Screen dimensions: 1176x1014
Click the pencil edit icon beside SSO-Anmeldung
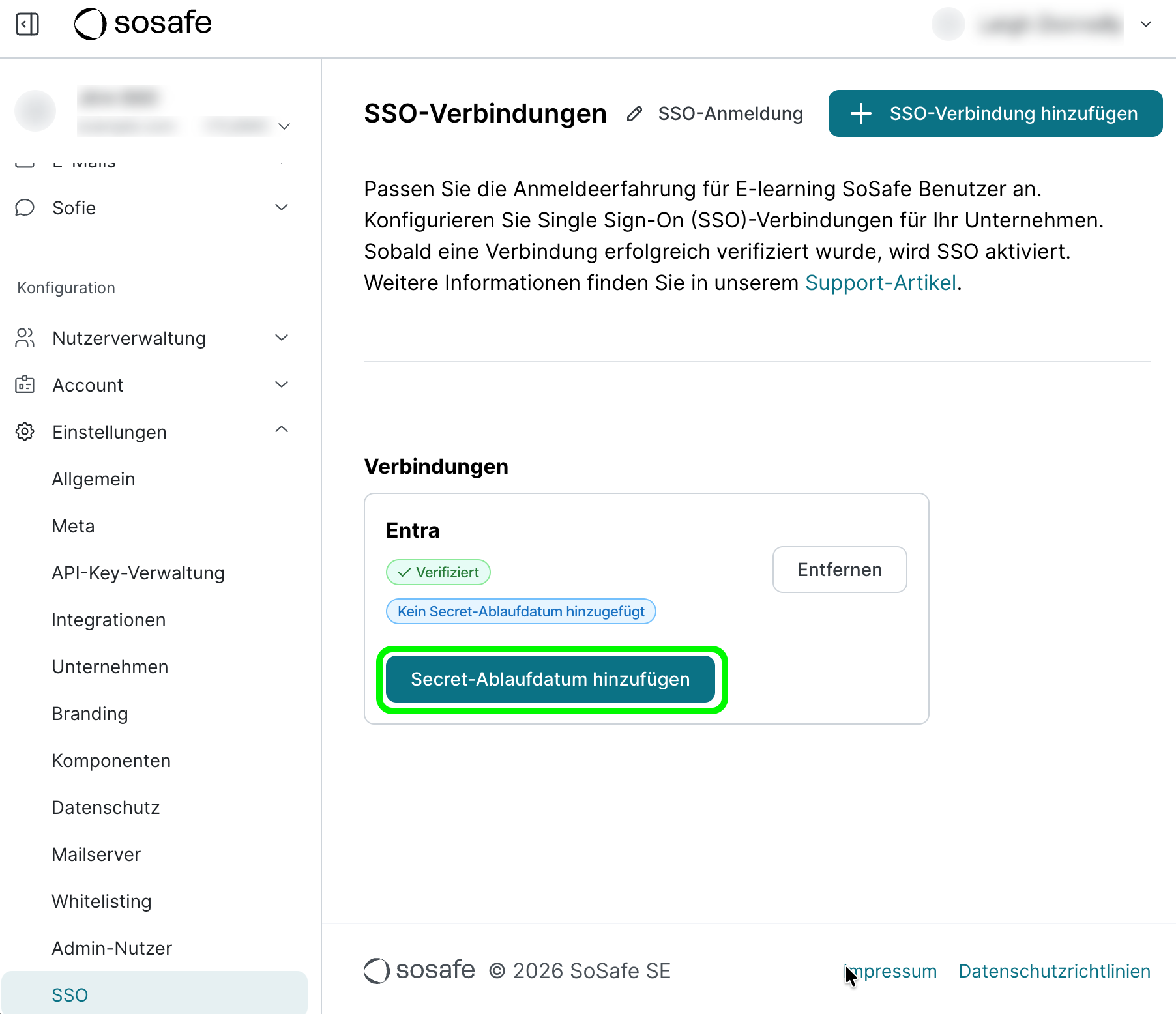pyautogui.click(x=634, y=114)
